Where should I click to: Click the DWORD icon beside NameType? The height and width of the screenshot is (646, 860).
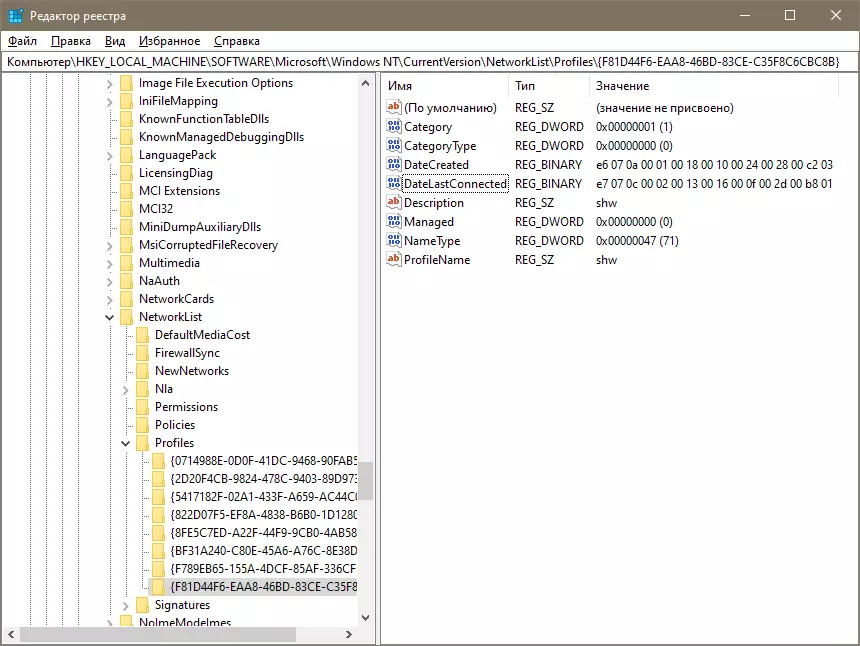(x=394, y=240)
